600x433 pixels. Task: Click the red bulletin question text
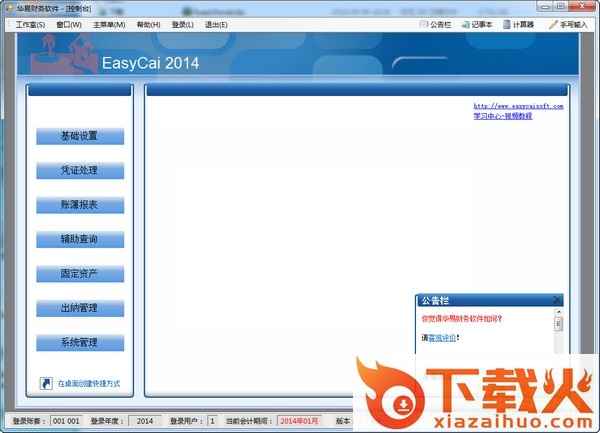(461, 319)
